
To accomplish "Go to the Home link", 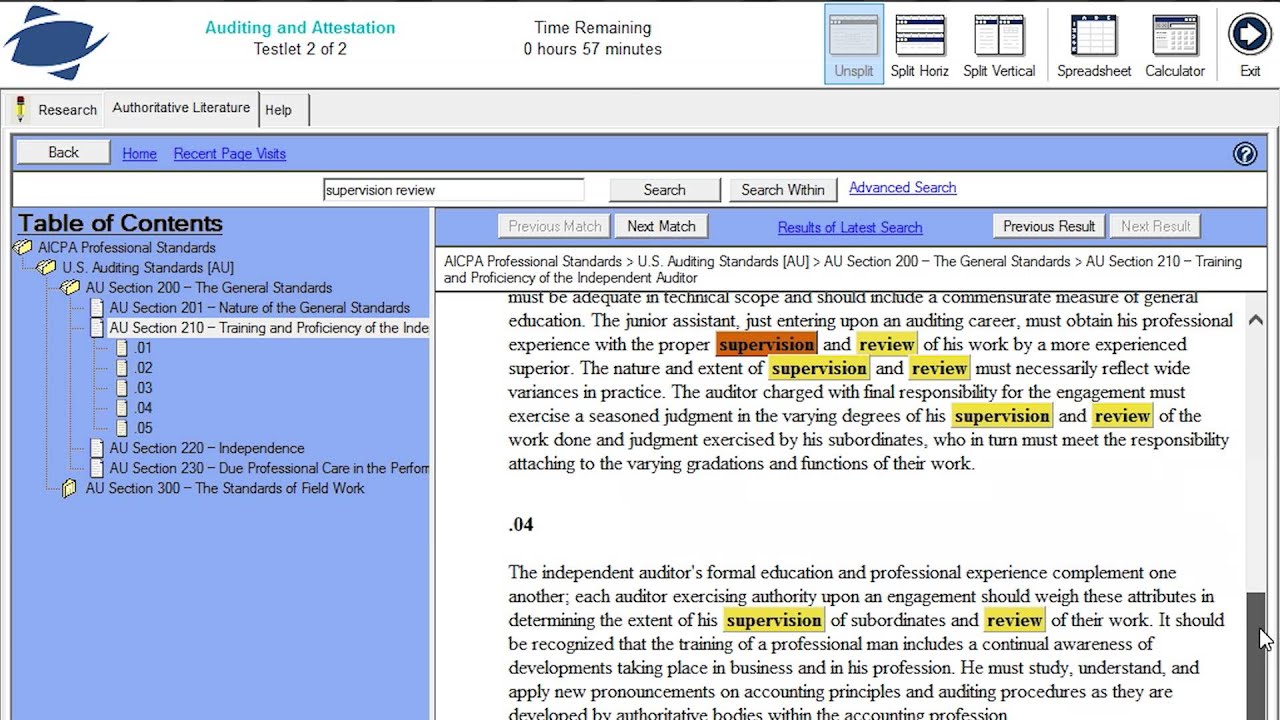I will coord(139,153).
